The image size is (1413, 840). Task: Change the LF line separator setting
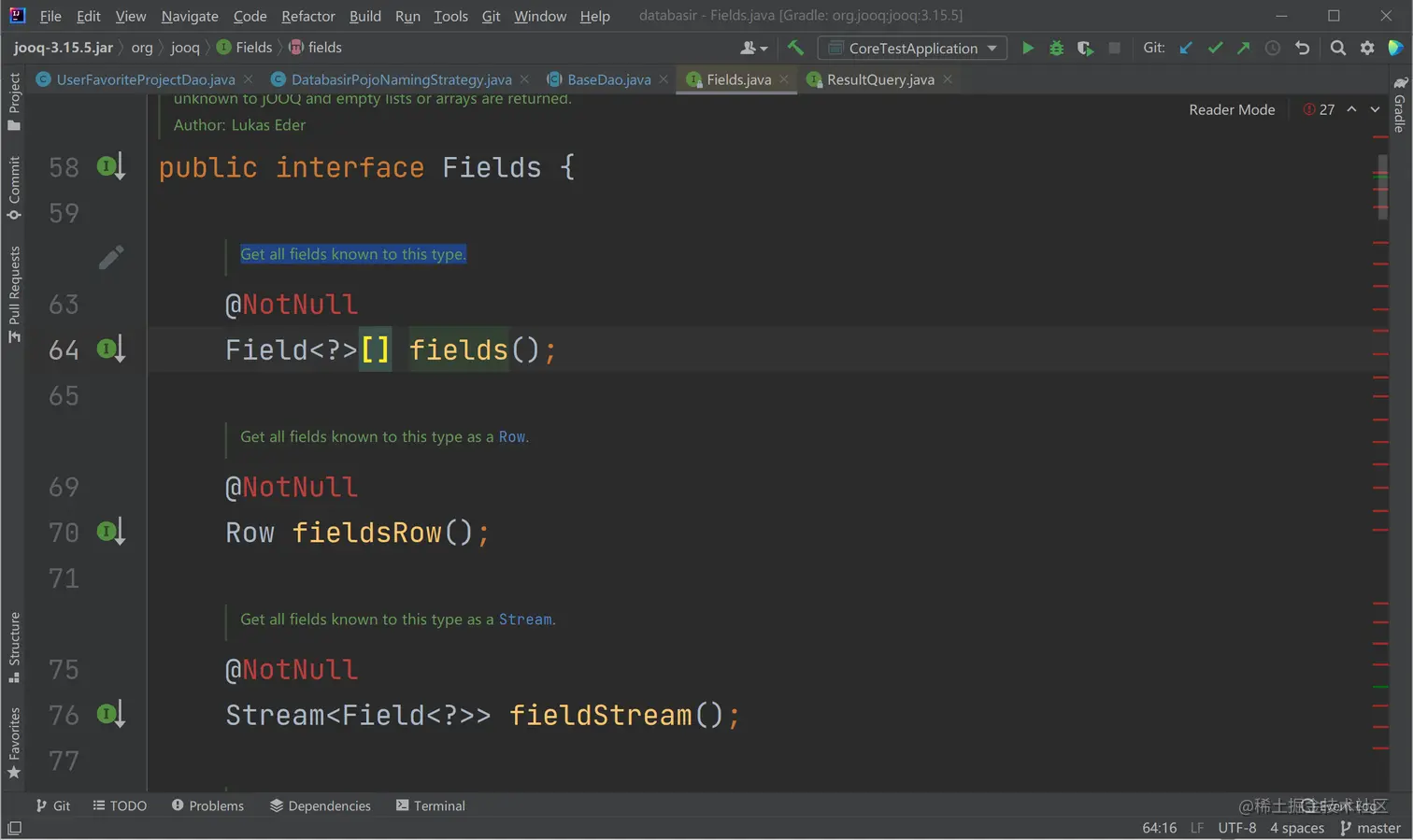pyautogui.click(x=1197, y=828)
